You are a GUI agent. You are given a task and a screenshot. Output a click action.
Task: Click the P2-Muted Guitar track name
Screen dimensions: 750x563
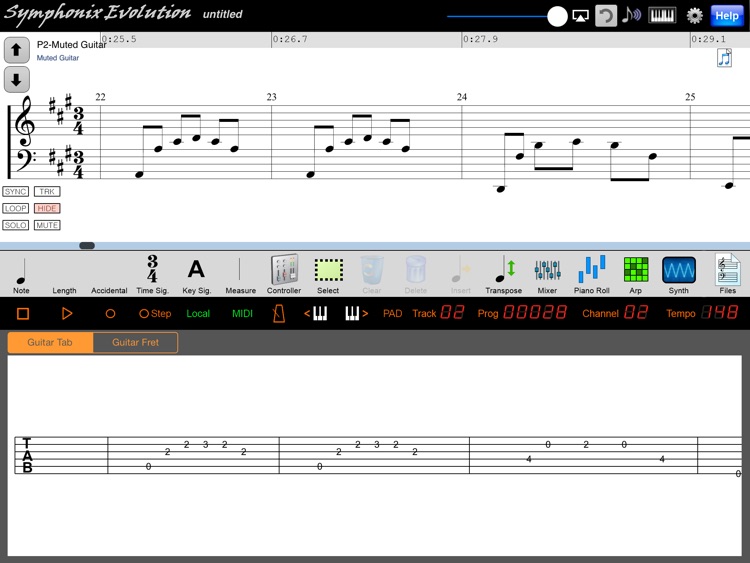(71, 45)
